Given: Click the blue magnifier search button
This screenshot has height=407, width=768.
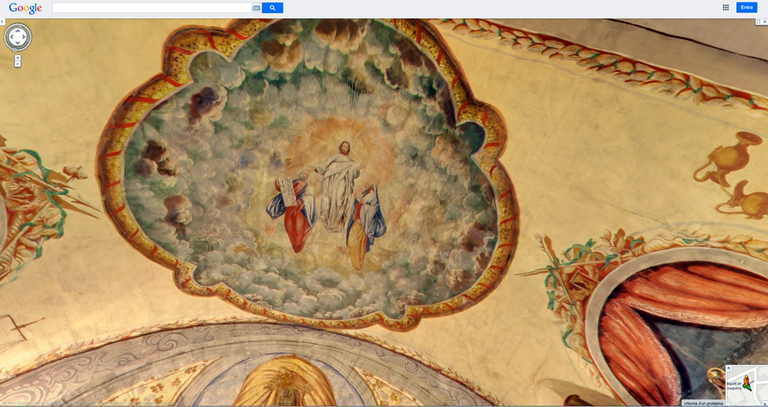Looking at the screenshot, I should [x=272, y=8].
